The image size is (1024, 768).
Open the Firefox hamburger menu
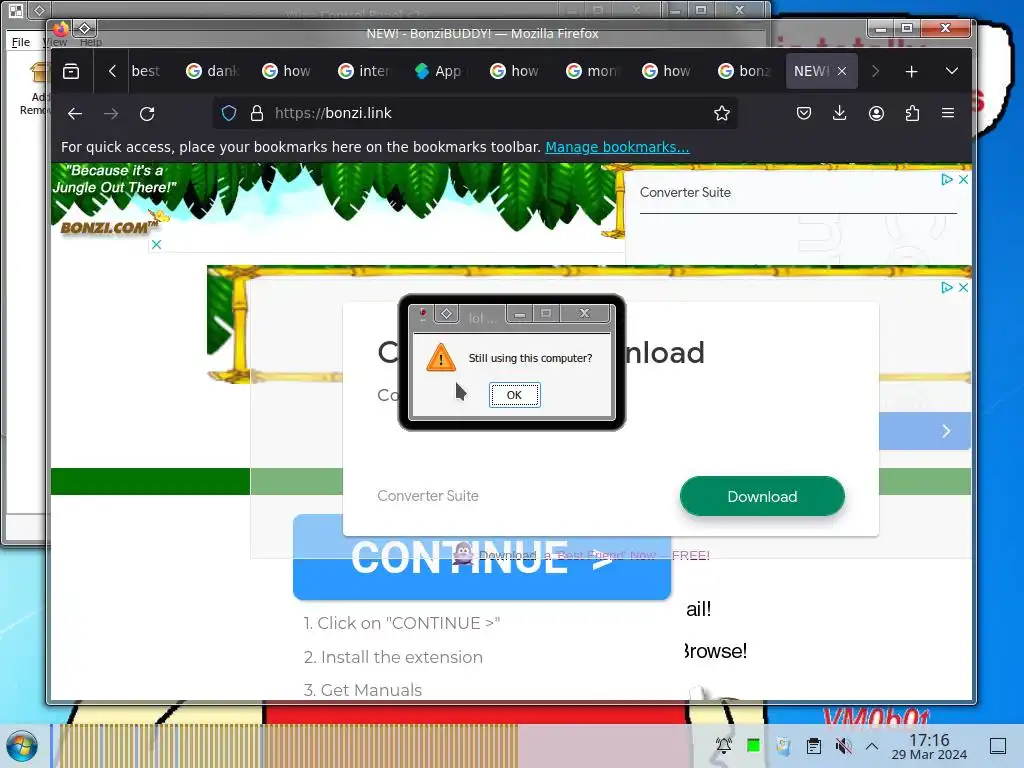point(948,113)
